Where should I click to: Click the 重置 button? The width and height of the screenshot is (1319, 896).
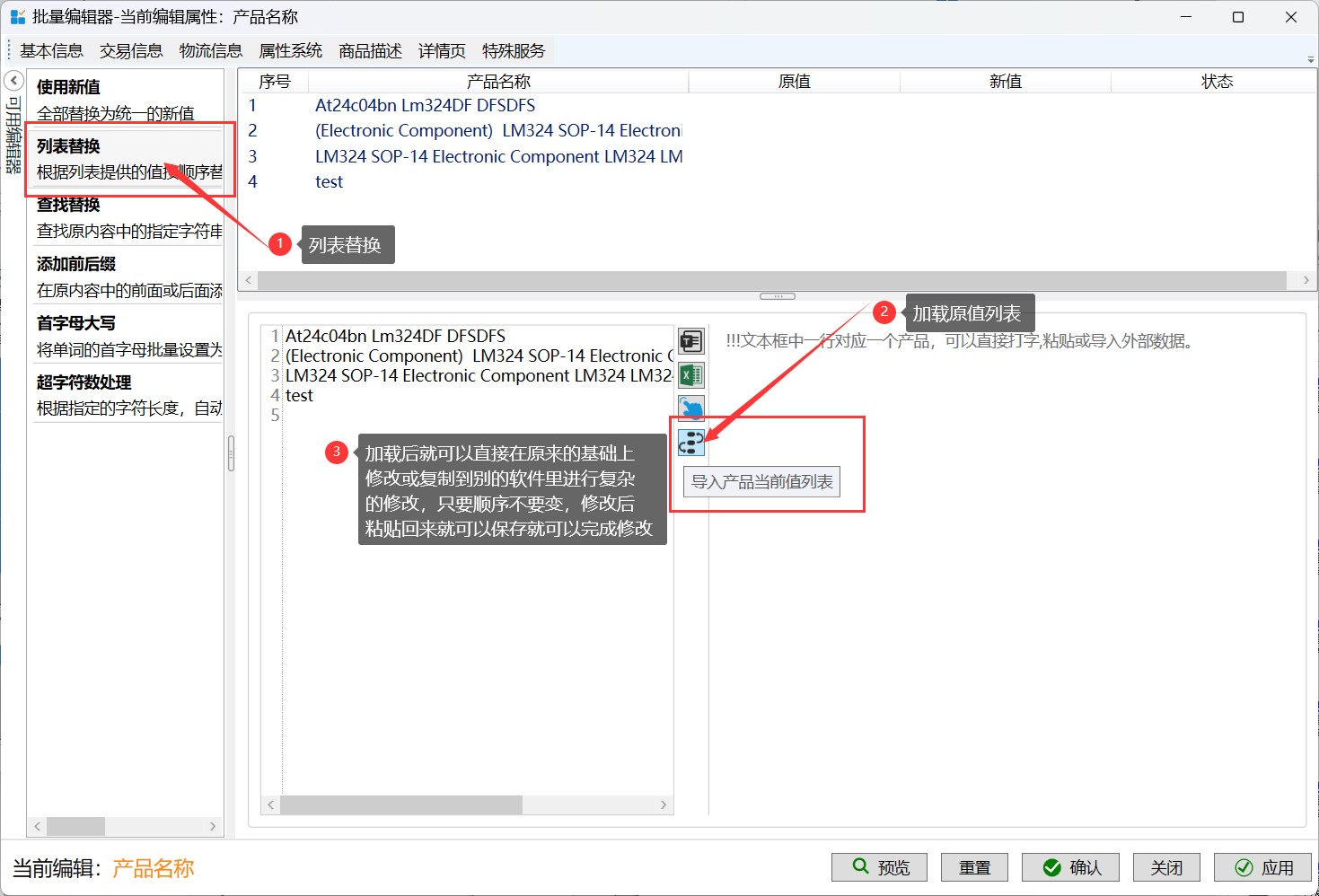coord(974,867)
